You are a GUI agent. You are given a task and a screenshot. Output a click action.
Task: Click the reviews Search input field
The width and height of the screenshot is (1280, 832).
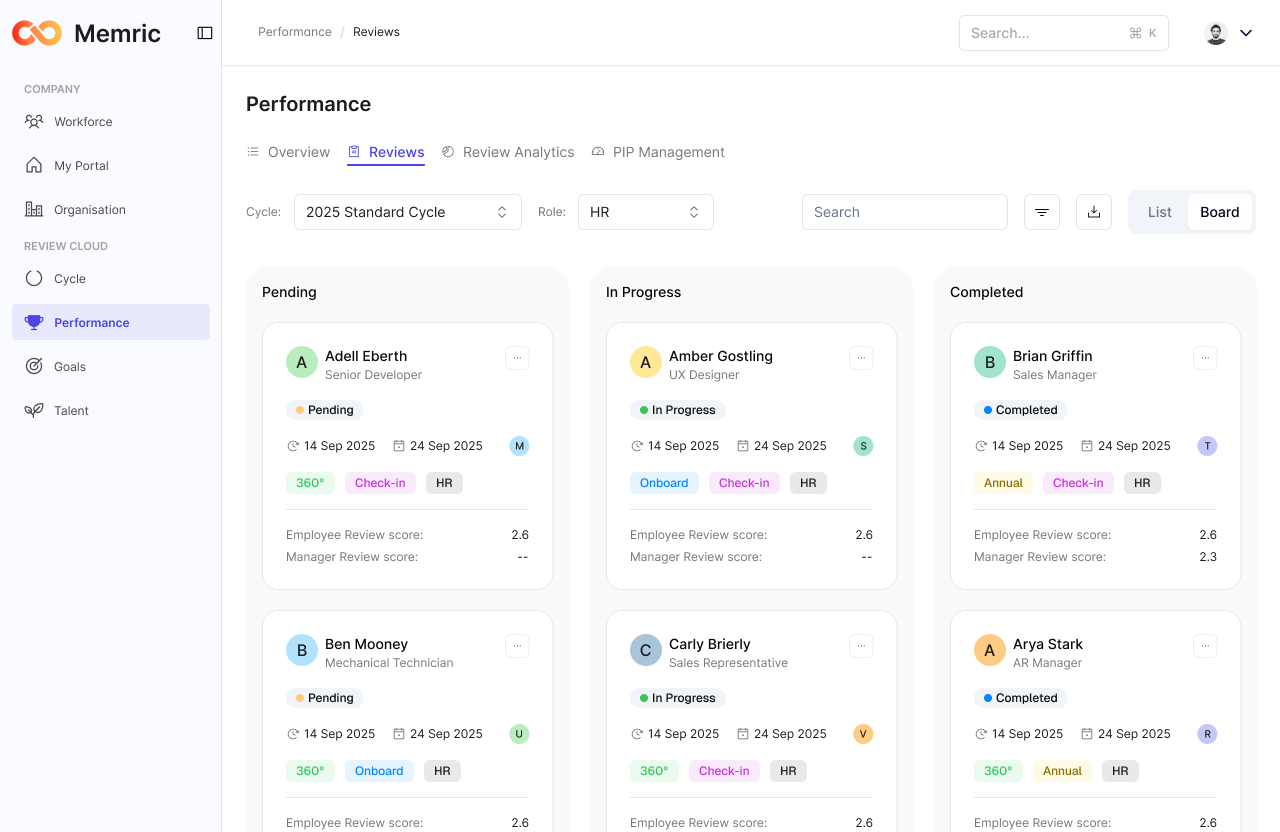pyautogui.click(x=905, y=212)
